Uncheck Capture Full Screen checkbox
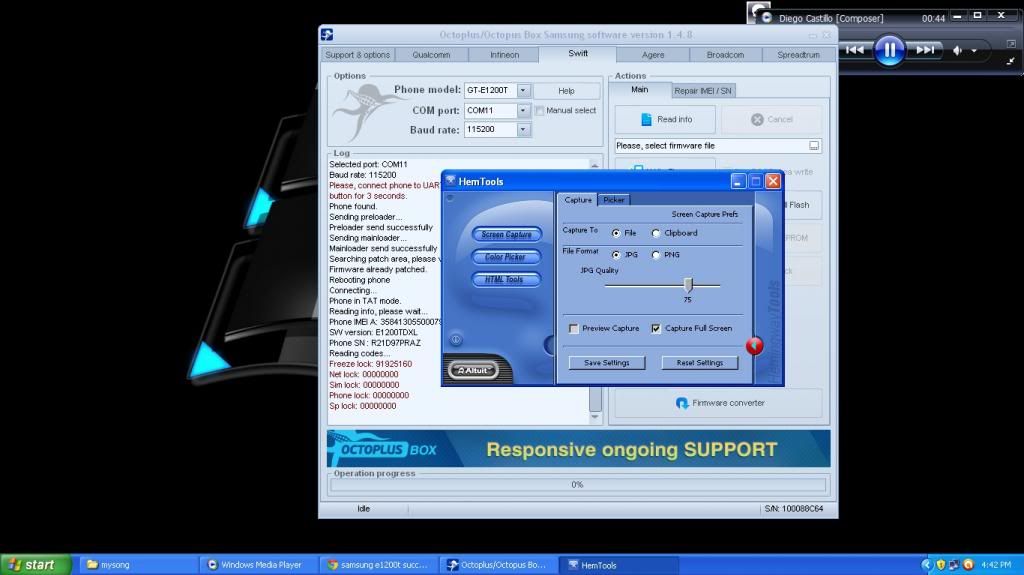This screenshot has width=1024, height=575. [656, 329]
